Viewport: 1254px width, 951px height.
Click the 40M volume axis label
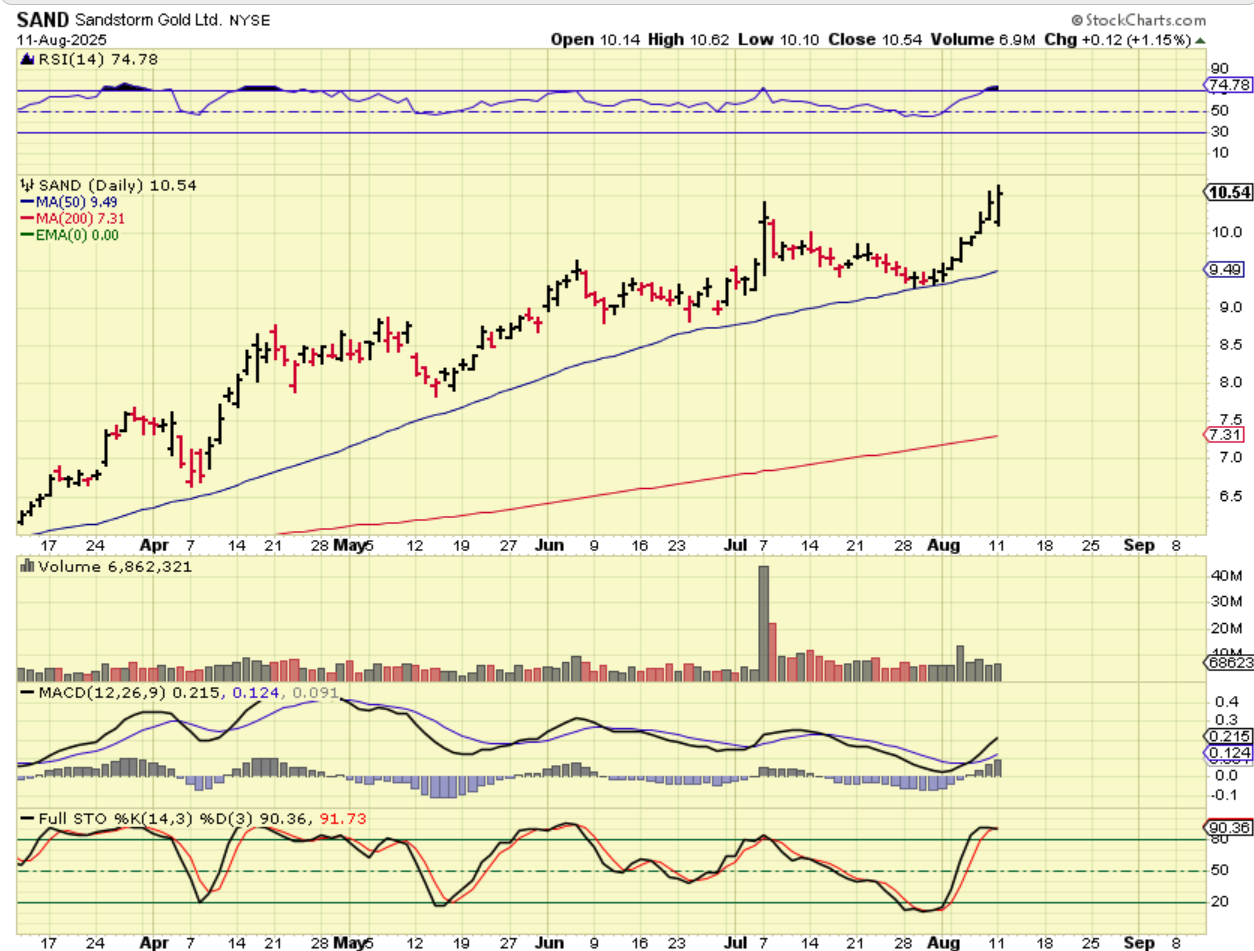(1226, 576)
